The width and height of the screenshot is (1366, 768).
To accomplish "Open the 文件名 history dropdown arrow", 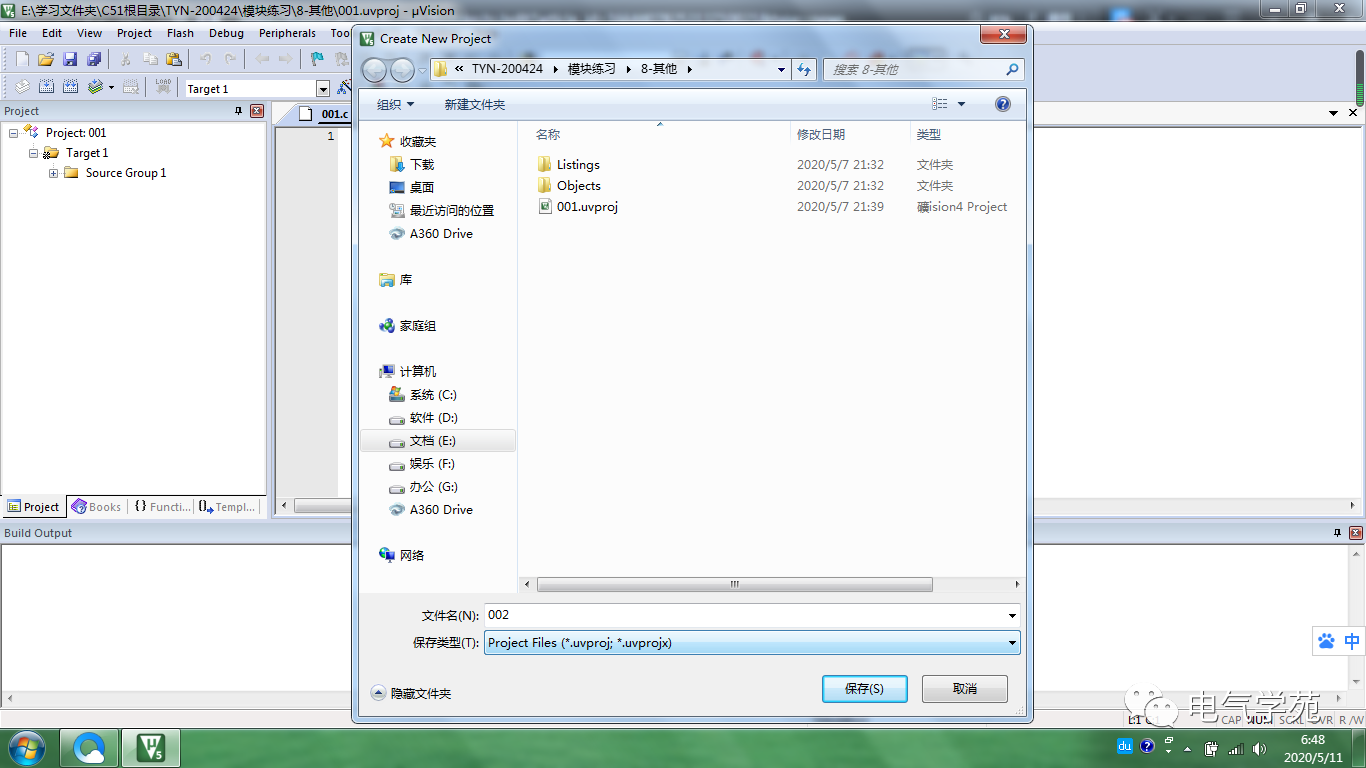I will pos(1012,616).
